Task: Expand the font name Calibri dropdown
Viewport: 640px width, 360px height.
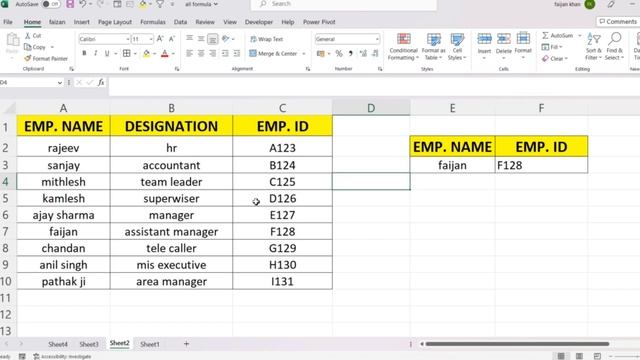Action: (x=127, y=39)
